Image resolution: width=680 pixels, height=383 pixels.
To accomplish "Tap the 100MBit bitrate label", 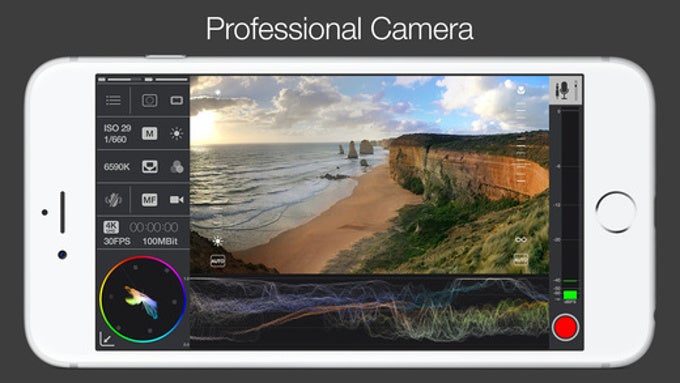I will tap(160, 242).
